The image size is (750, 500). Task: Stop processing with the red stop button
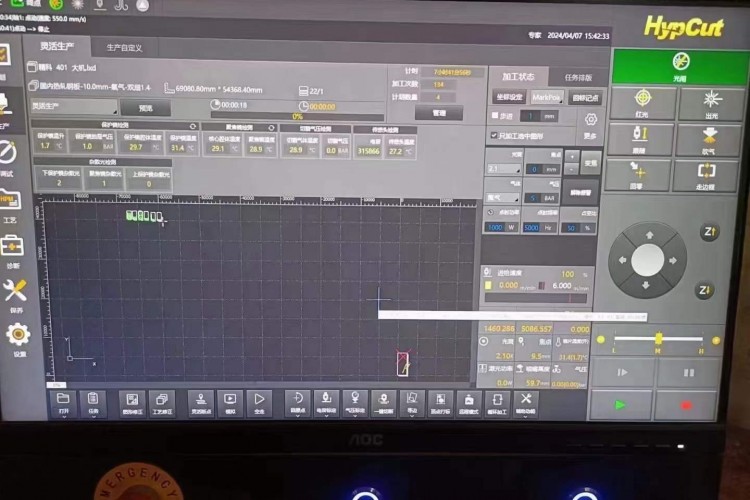coord(686,406)
